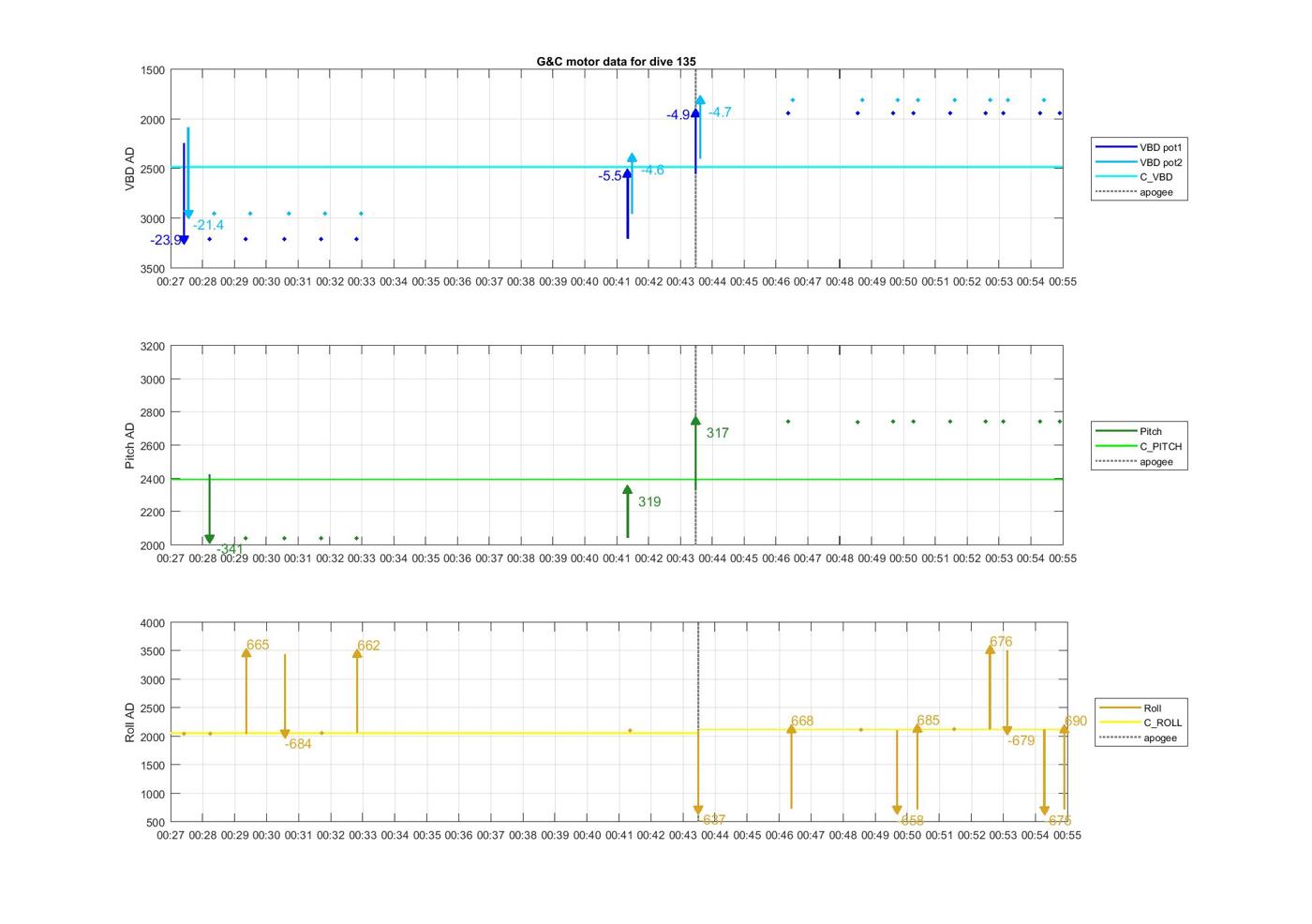Click the "3200" tick on Pitch axis
This screenshot has width=1312, height=924.
(x=152, y=347)
